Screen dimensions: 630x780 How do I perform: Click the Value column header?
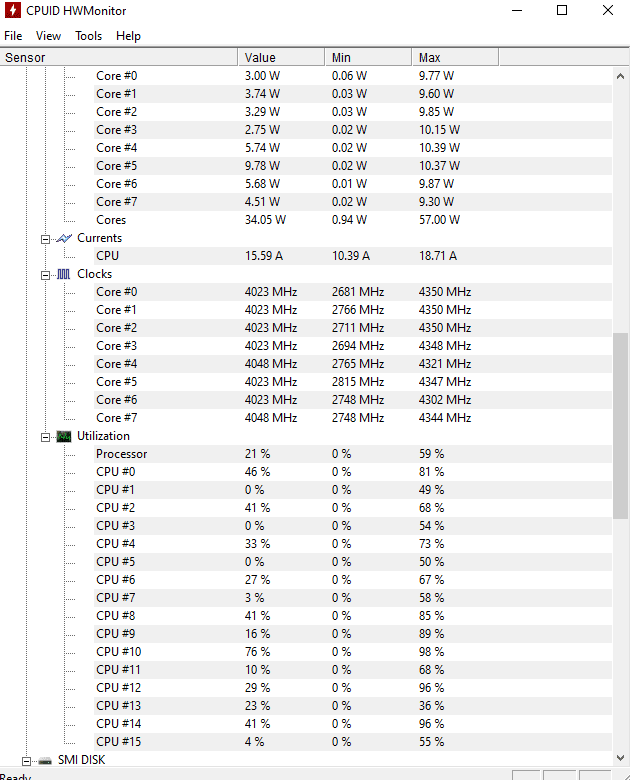pyautogui.click(x=282, y=57)
